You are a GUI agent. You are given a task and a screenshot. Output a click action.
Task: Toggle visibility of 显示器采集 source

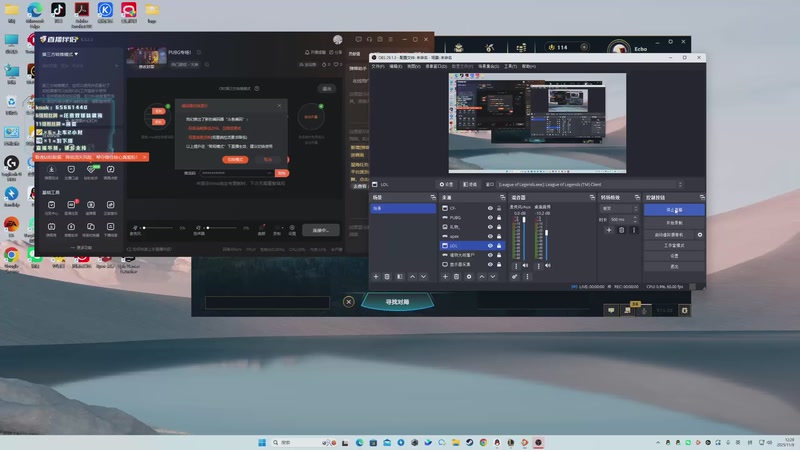pyautogui.click(x=490, y=264)
